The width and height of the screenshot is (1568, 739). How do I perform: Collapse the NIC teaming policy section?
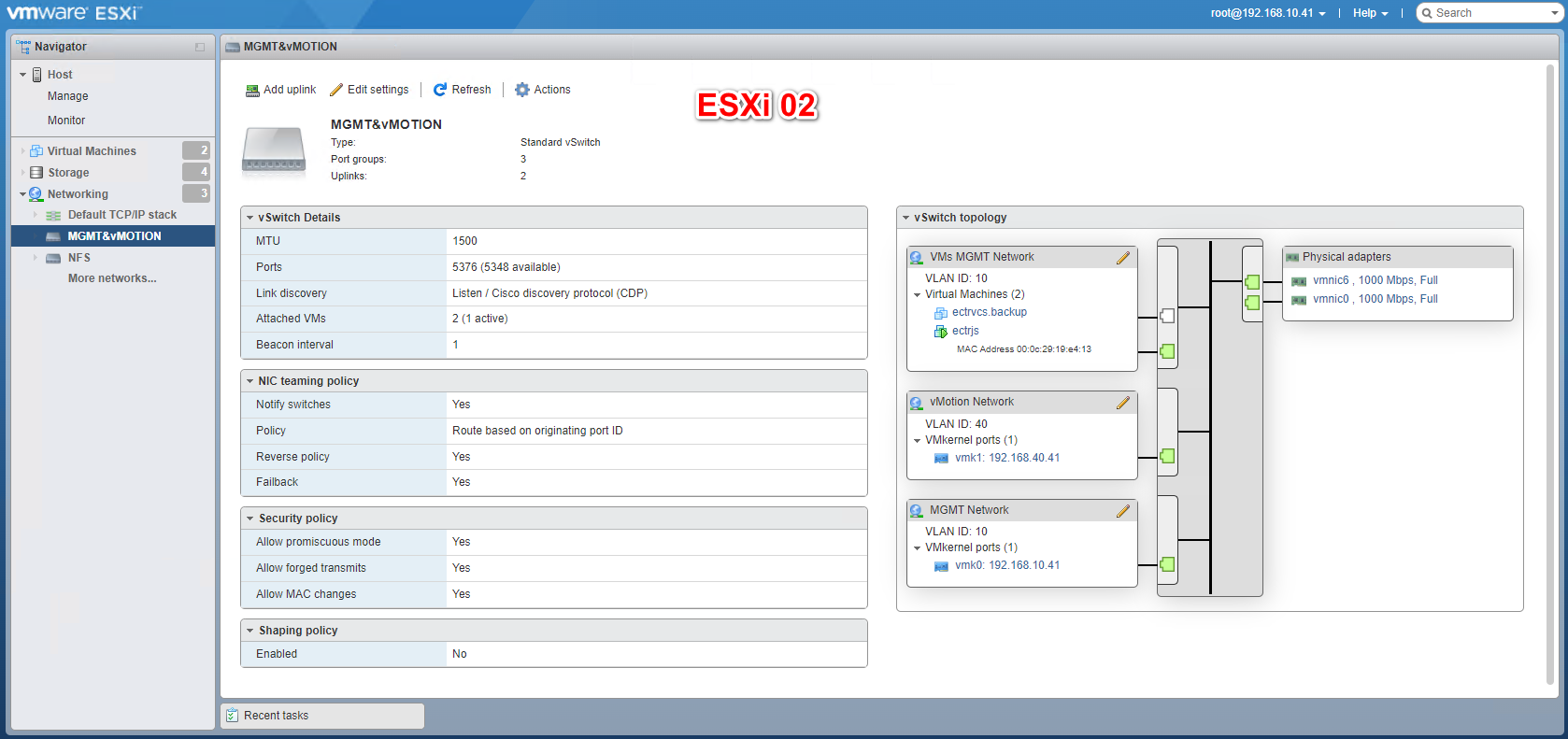click(x=250, y=381)
